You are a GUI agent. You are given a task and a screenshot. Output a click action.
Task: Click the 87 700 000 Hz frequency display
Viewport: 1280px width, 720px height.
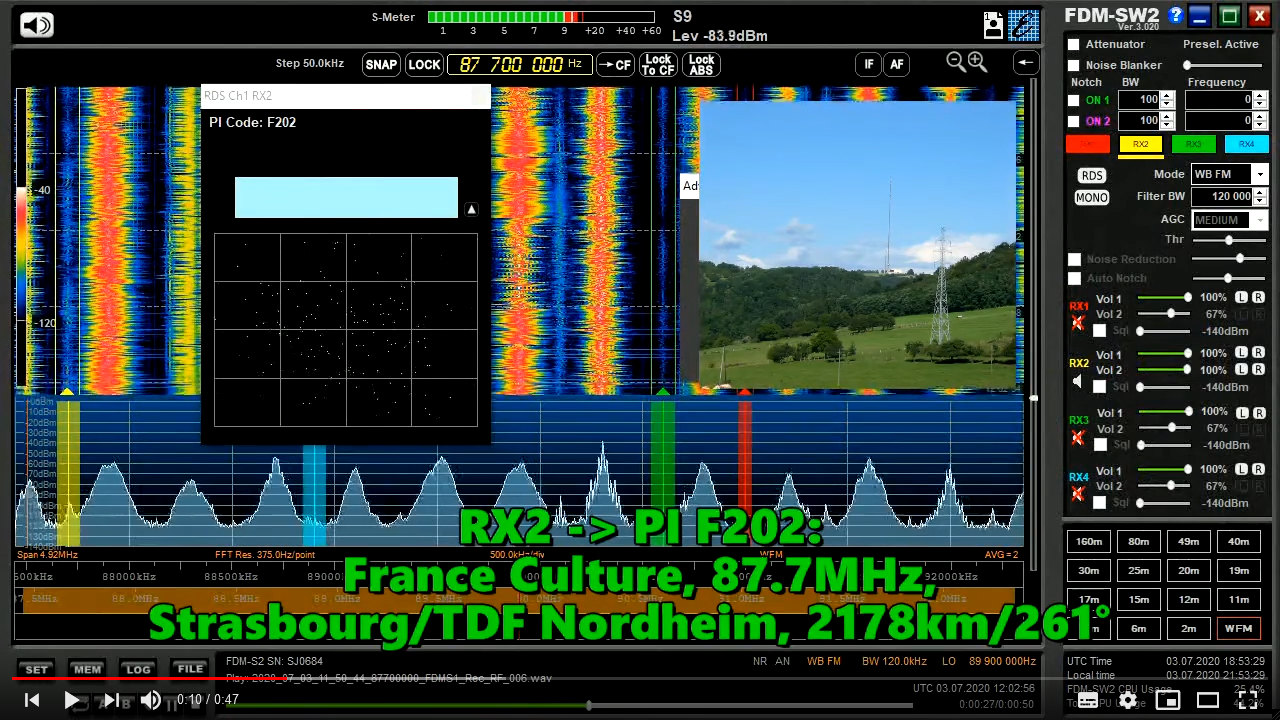[519, 64]
